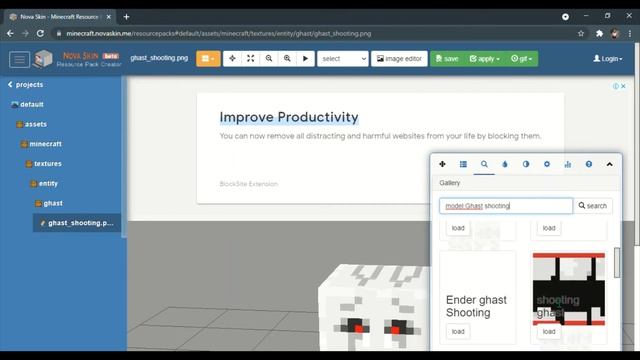Click the Nova Skin cube logo

[43, 59]
